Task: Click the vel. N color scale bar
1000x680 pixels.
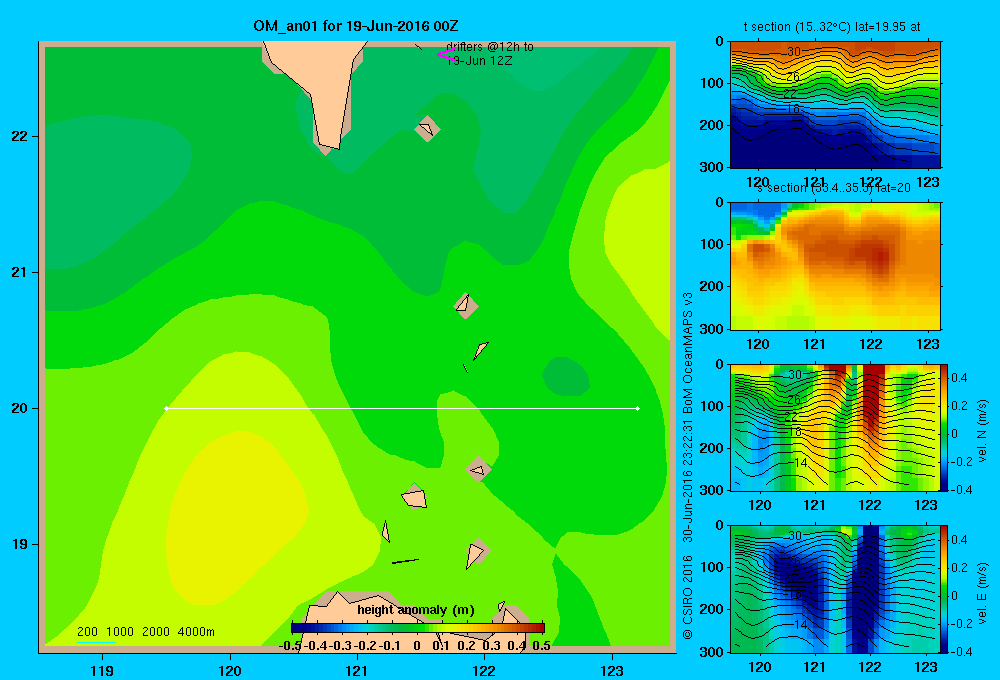Action: point(945,427)
